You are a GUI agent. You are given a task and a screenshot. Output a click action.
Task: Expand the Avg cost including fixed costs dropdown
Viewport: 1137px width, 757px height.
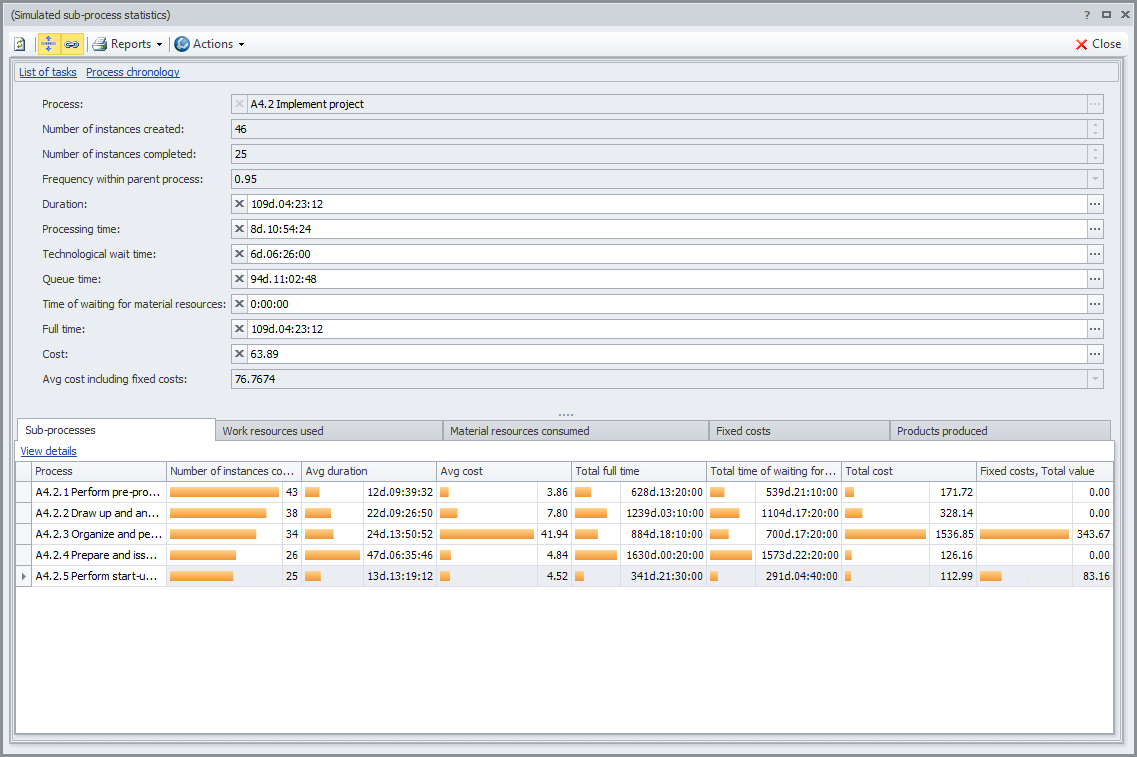(1095, 379)
